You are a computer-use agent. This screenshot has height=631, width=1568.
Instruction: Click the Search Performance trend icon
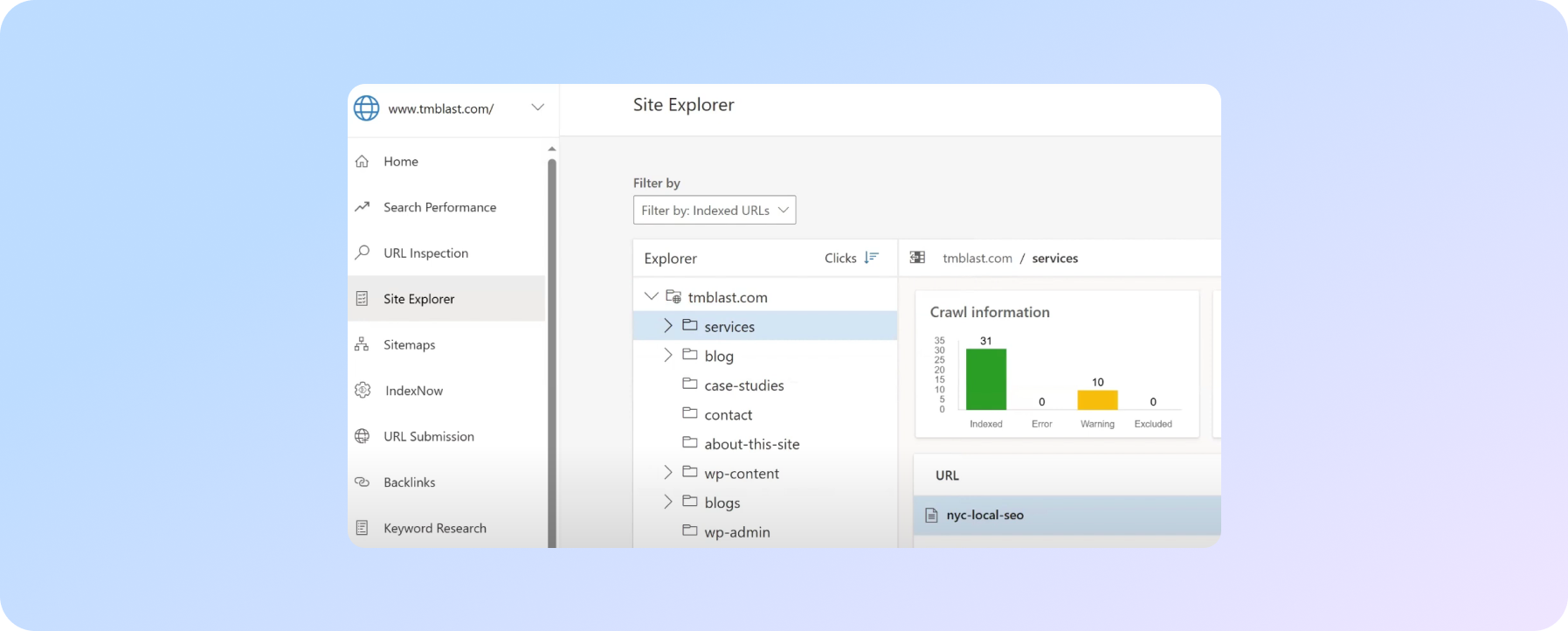pyautogui.click(x=362, y=207)
